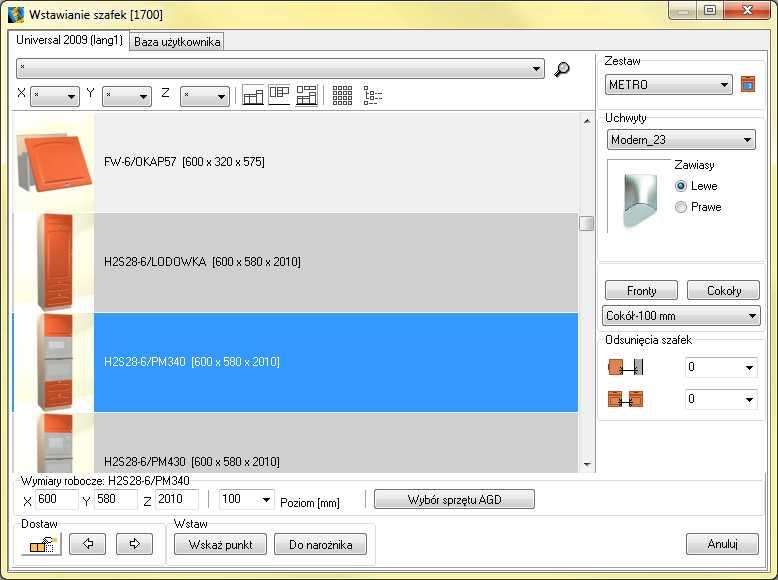Select Prawe hinge radio button
This screenshot has height=580, width=778.
[x=681, y=207]
